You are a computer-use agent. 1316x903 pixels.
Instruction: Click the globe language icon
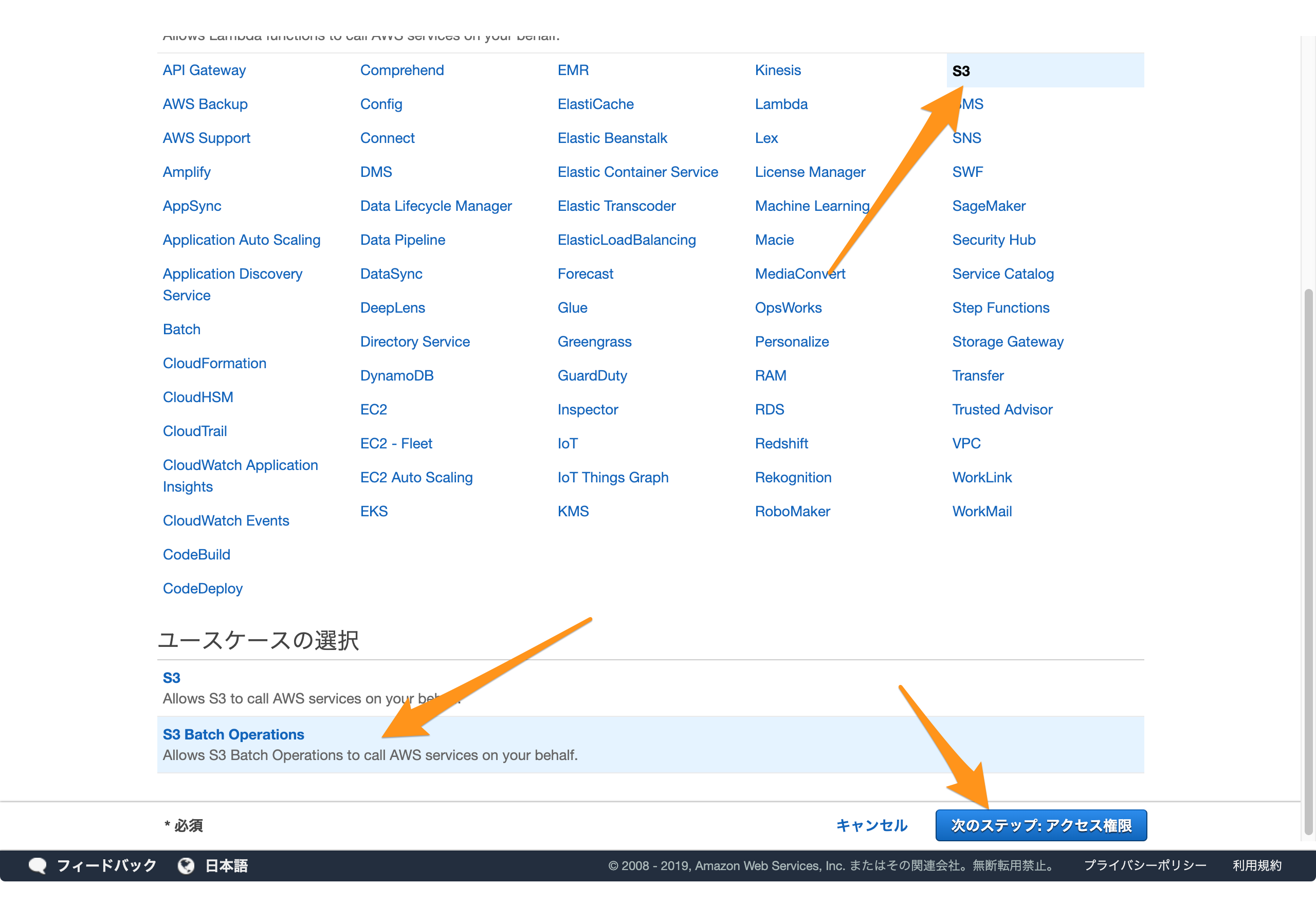click(186, 865)
